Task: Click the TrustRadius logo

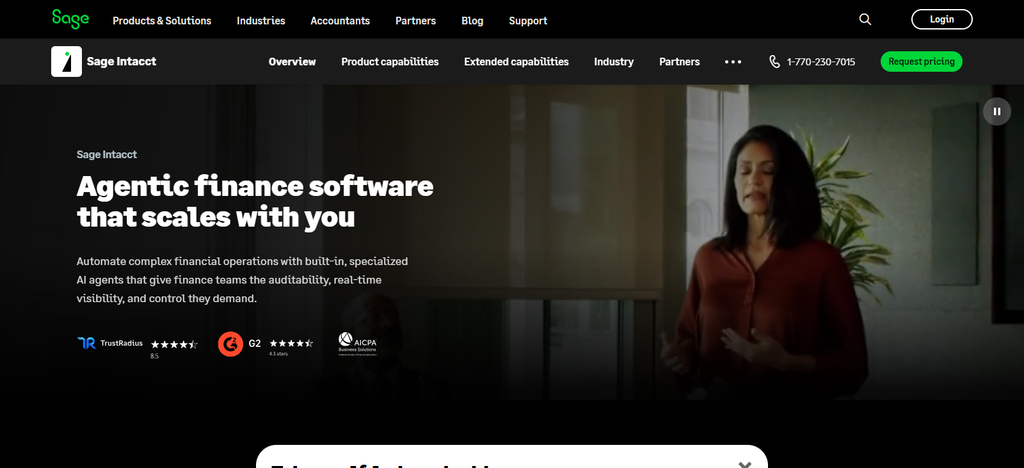Action: click(110, 343)
